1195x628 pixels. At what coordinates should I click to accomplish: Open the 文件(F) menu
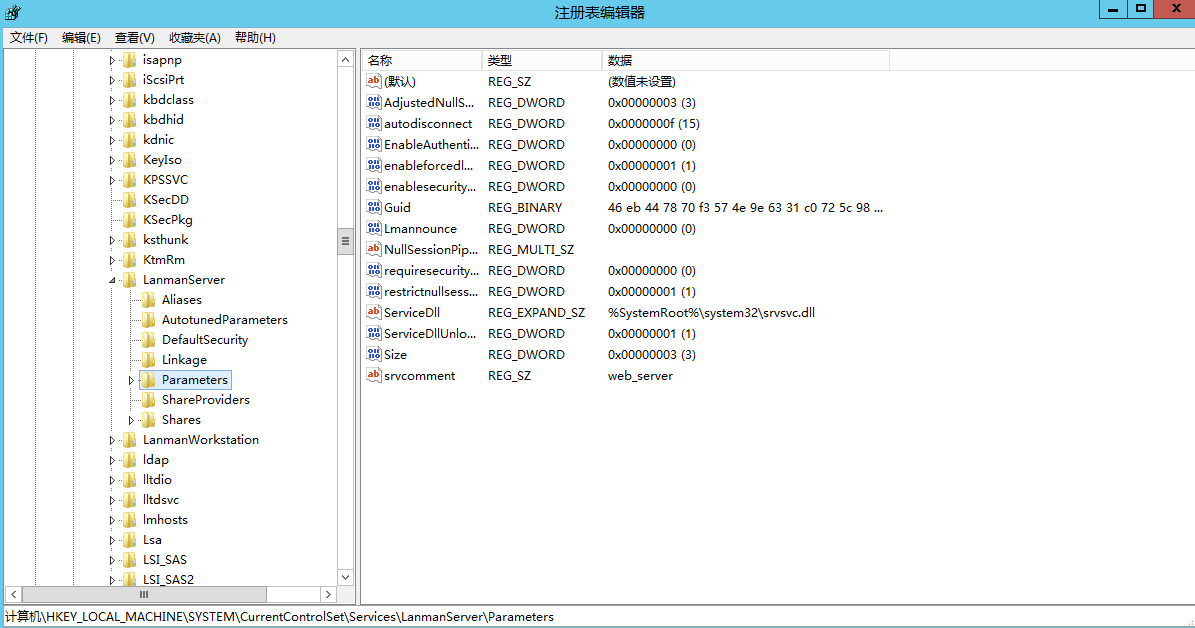(29, 37)
